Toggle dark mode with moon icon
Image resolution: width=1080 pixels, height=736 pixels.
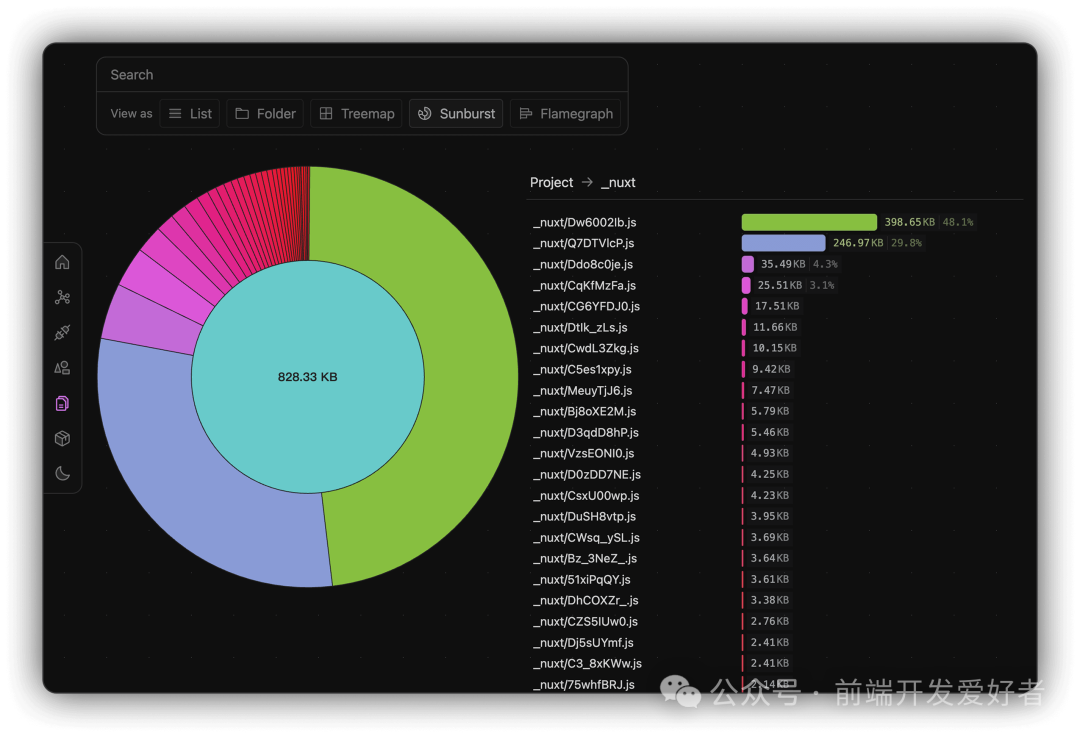tap(62, 473)
